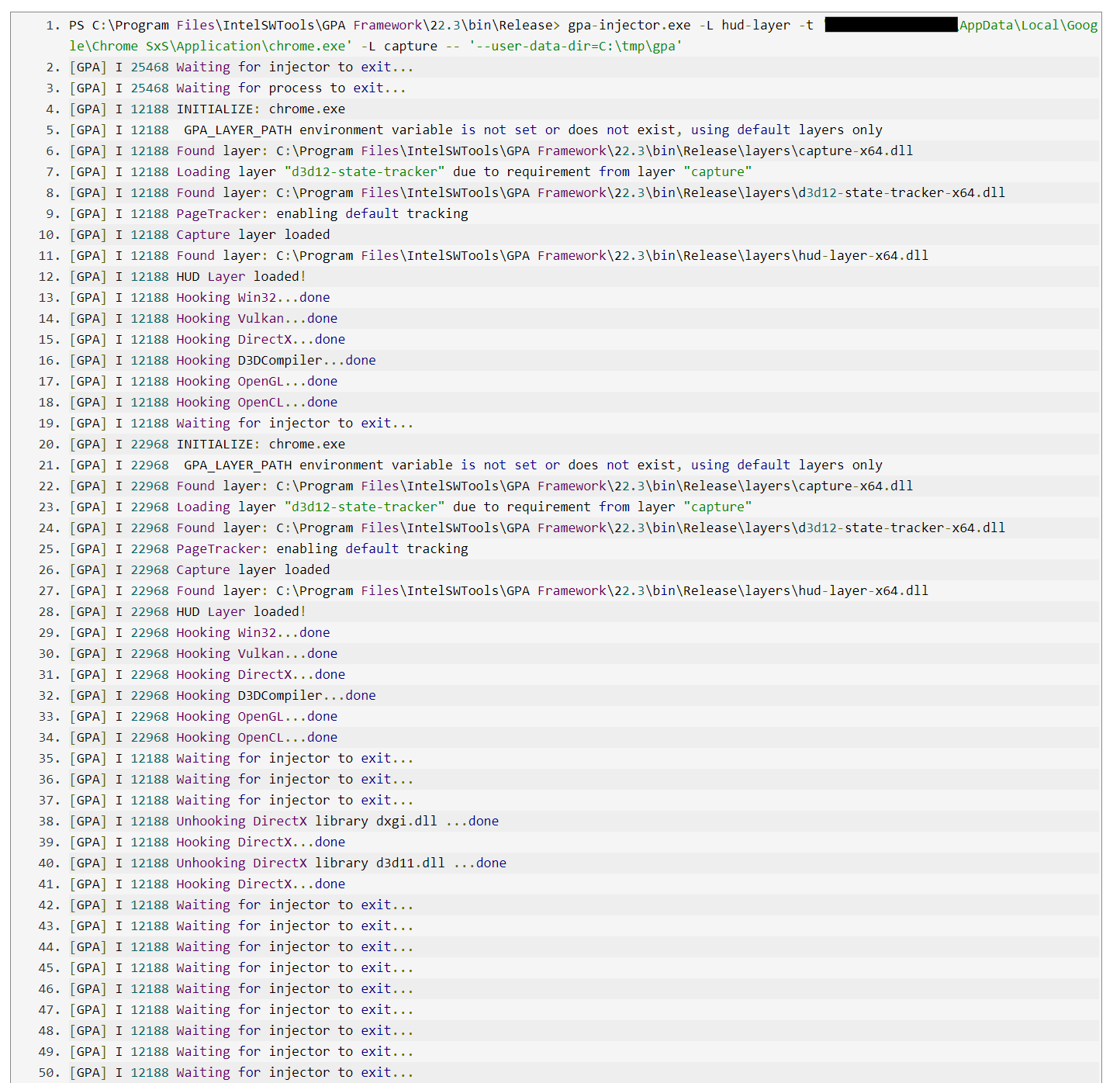Click the d3d12-state-tracker layer name on line 7

coord(365,171)
